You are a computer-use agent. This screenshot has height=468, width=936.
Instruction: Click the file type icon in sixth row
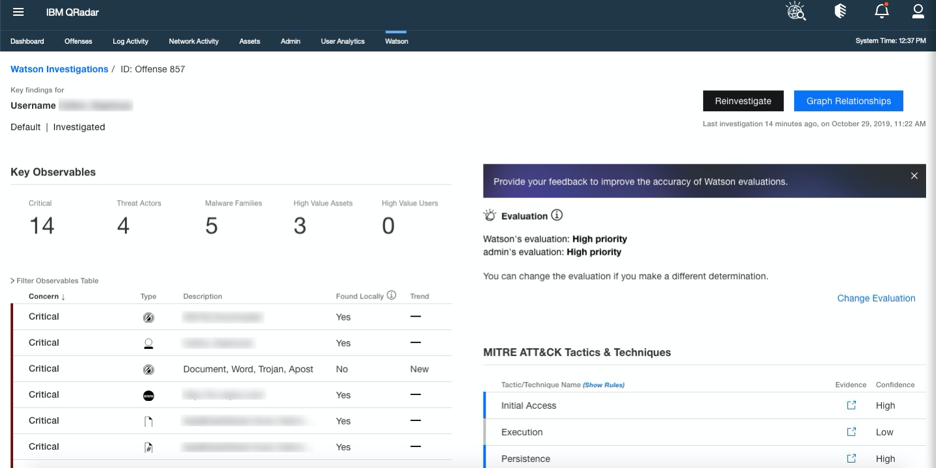coord(149,447)
